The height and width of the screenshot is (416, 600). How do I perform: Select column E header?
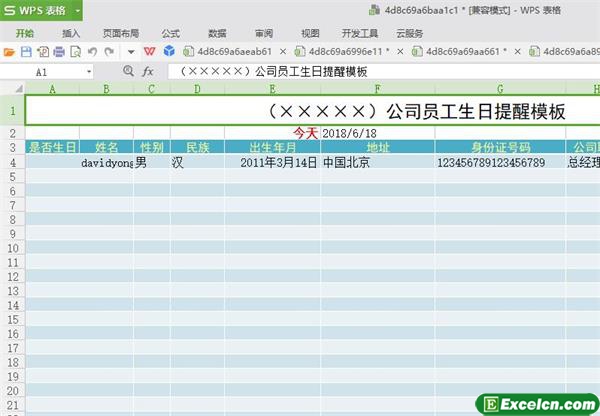tap(272, 89)
